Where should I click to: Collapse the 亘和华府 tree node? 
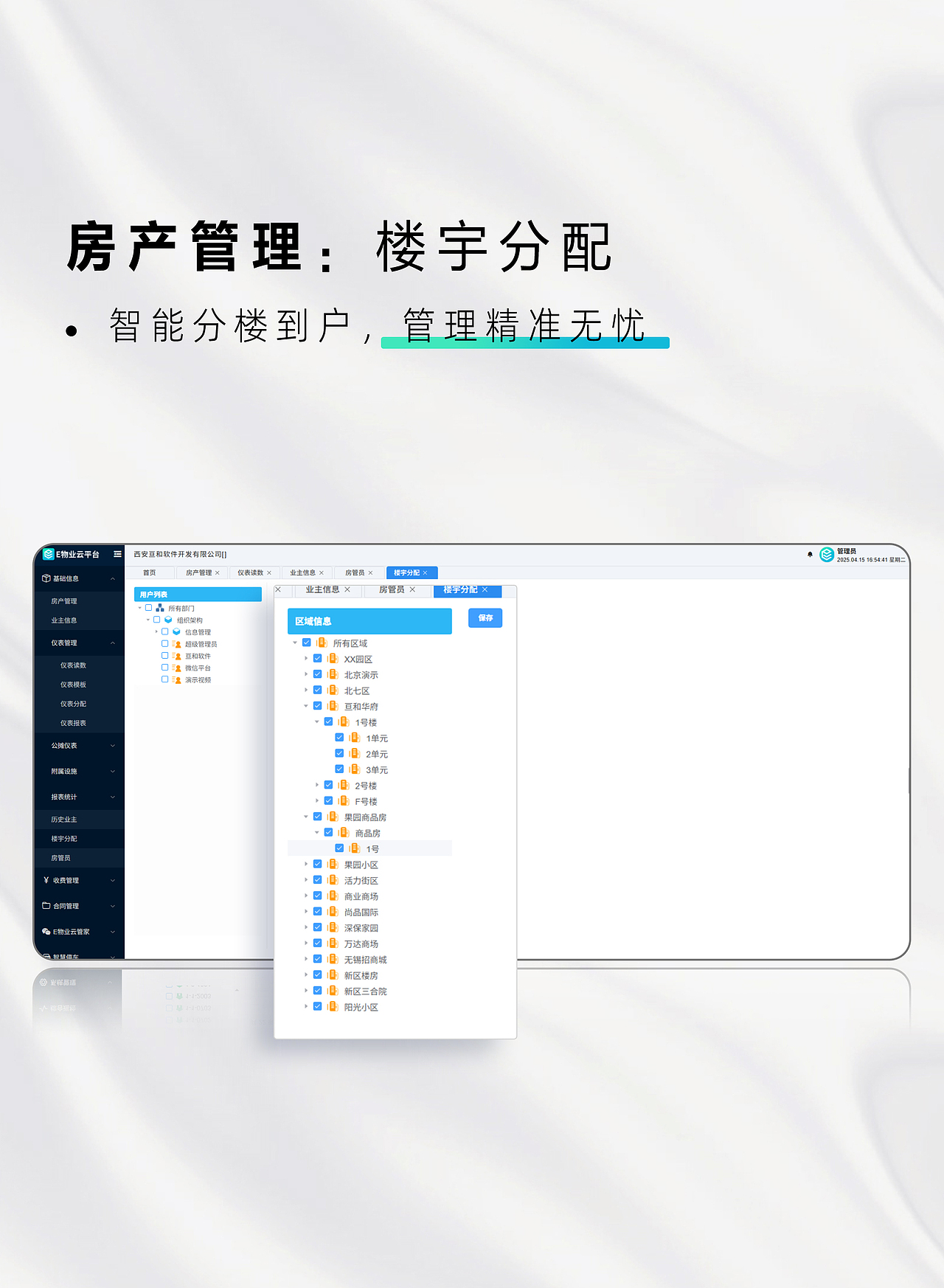(306, 706)
